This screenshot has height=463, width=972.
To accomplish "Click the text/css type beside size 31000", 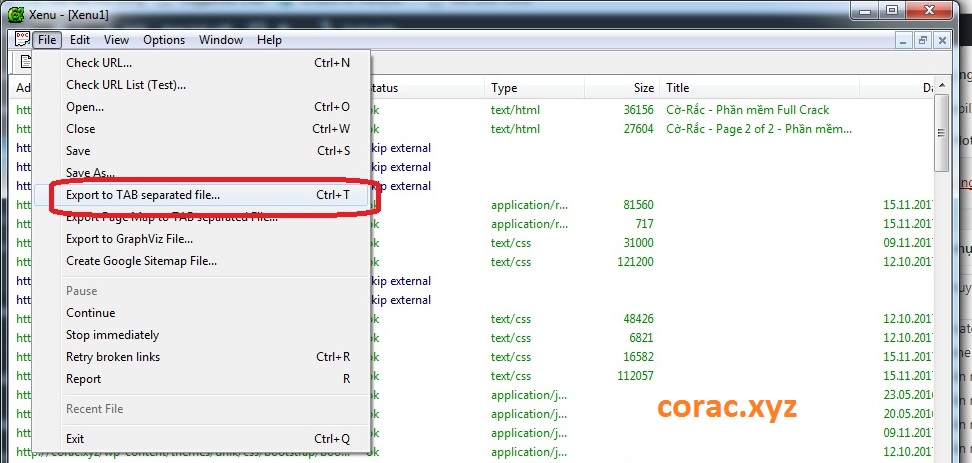I will tap(511, 243).
